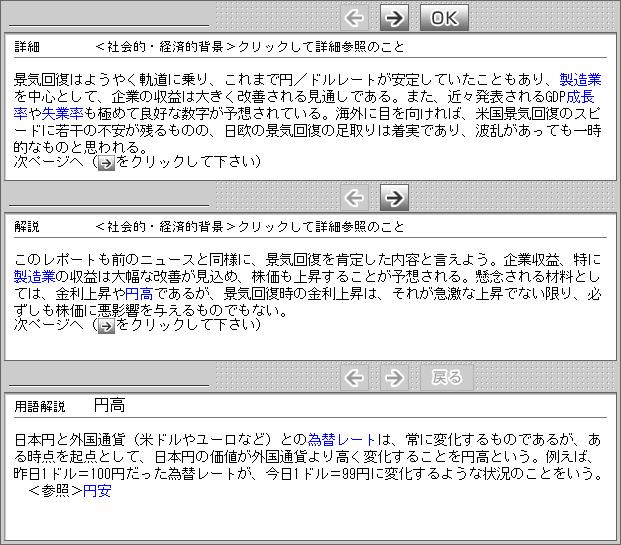Click the greyed forward arrow above 用語解説

(394, 377)
